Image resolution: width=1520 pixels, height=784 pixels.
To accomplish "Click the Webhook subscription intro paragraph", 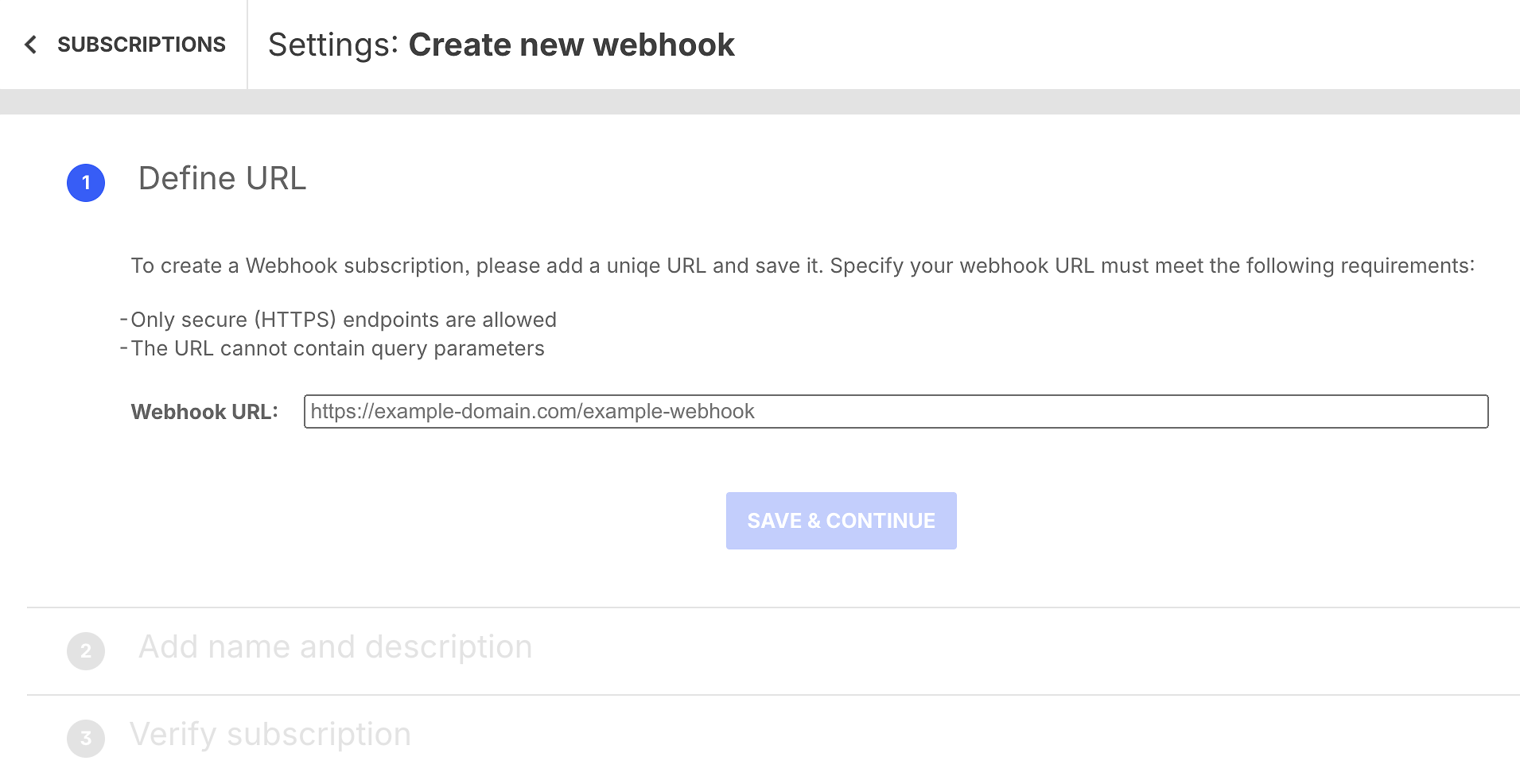I will tap(803, 266).
